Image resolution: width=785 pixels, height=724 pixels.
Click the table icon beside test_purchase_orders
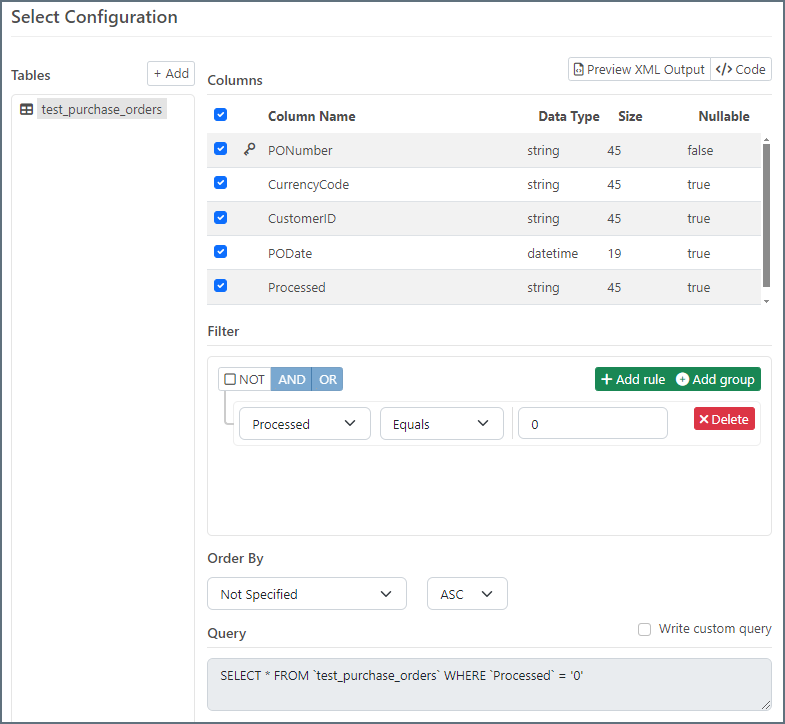(x=27, y=110)
